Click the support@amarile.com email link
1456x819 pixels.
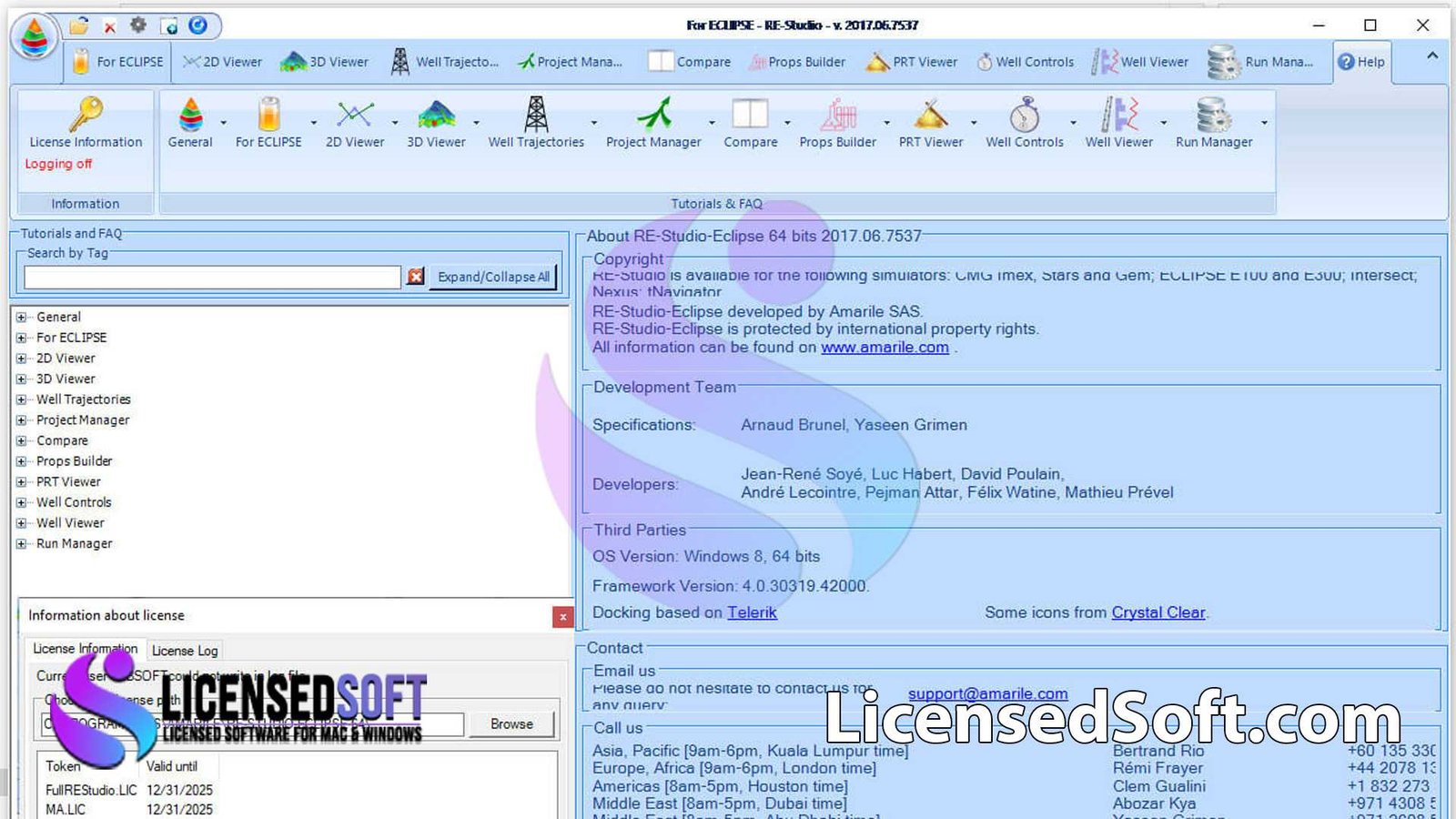(987, 694)
